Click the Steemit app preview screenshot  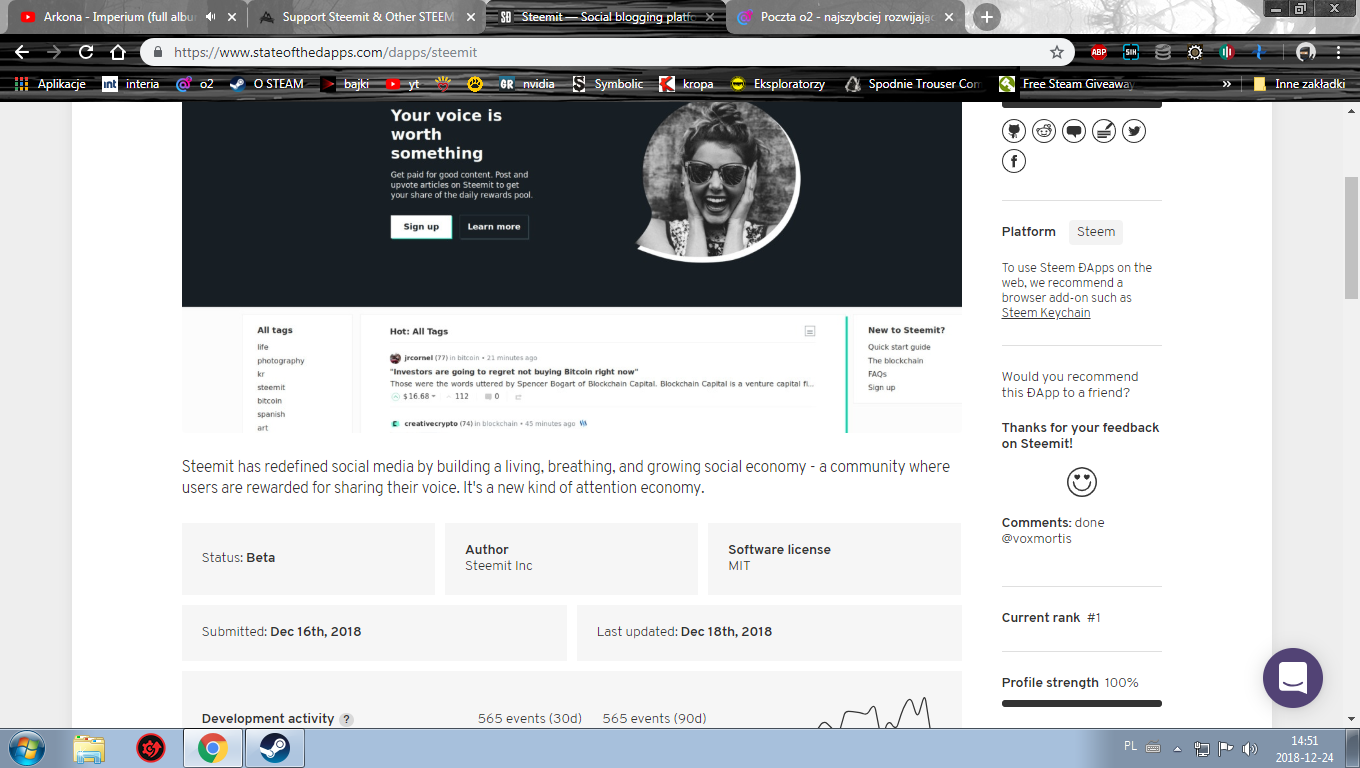point(572,266)
